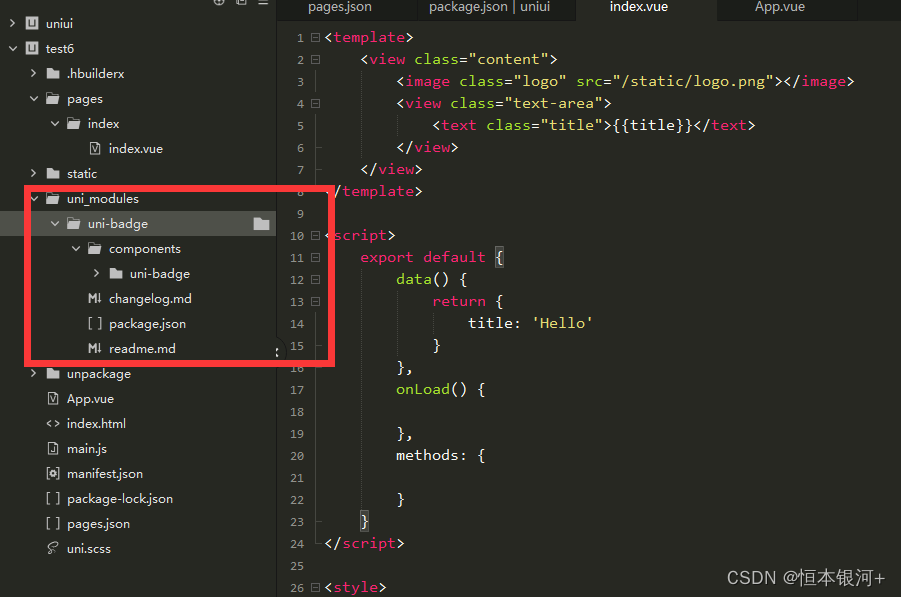Click the package-lock.json bracket icon
Viewport: 901px width, 597px height.
[x=53, y=499]
